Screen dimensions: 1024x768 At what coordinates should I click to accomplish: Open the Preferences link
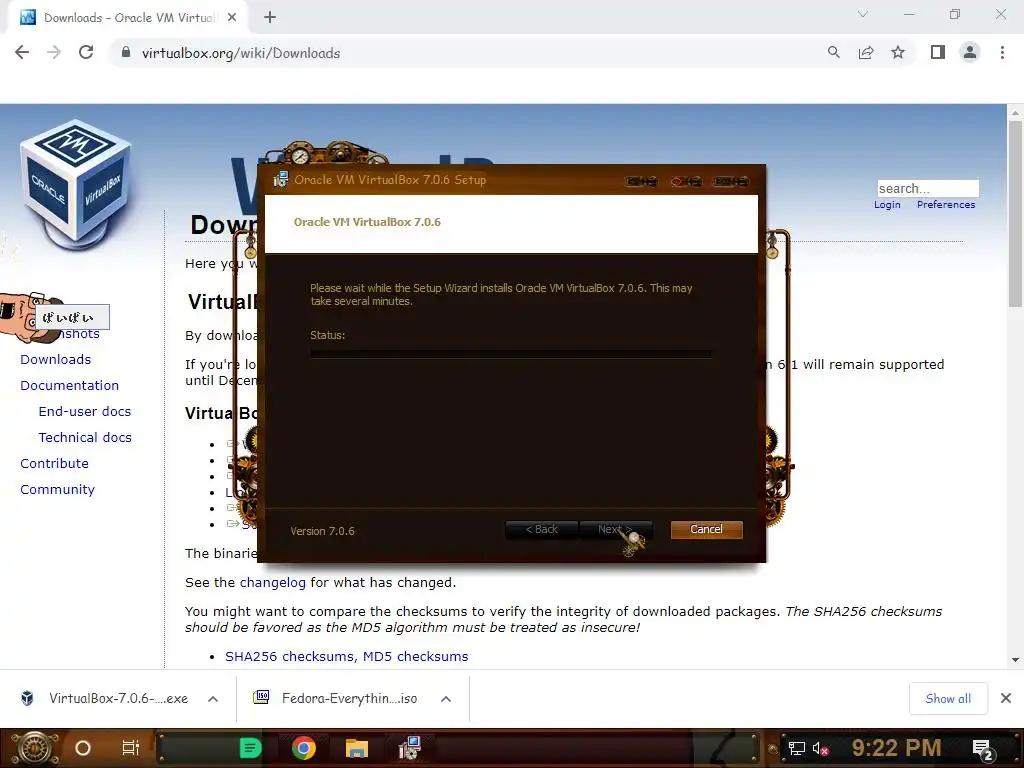pyautogui.click(x=946, y=205)
